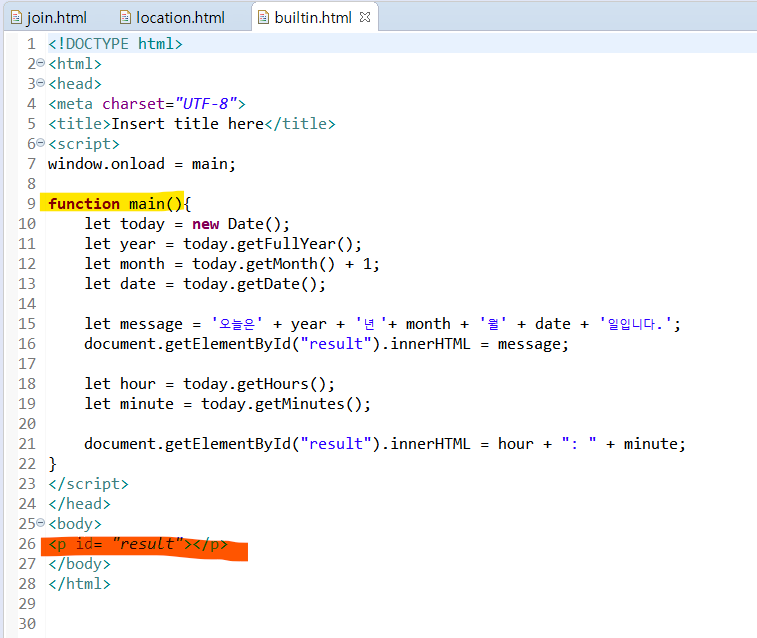Click the 'today.getDate()' line
Image resolution: width=757 pixels, height=638 pixels.
[205, 284]
